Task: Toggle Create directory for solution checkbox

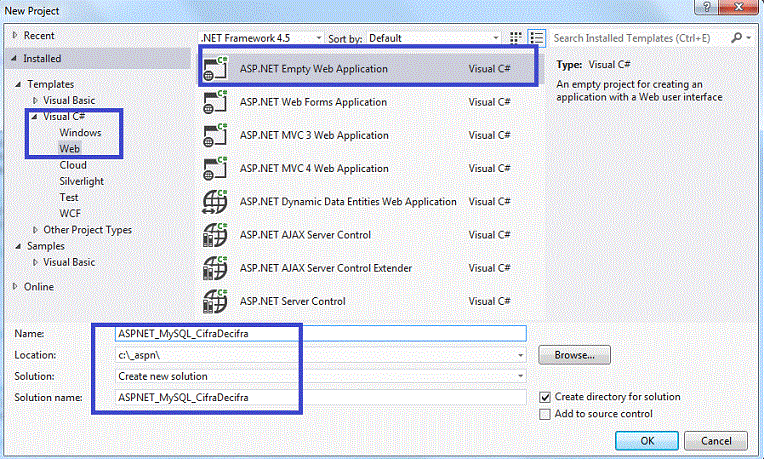Action: 545,397
